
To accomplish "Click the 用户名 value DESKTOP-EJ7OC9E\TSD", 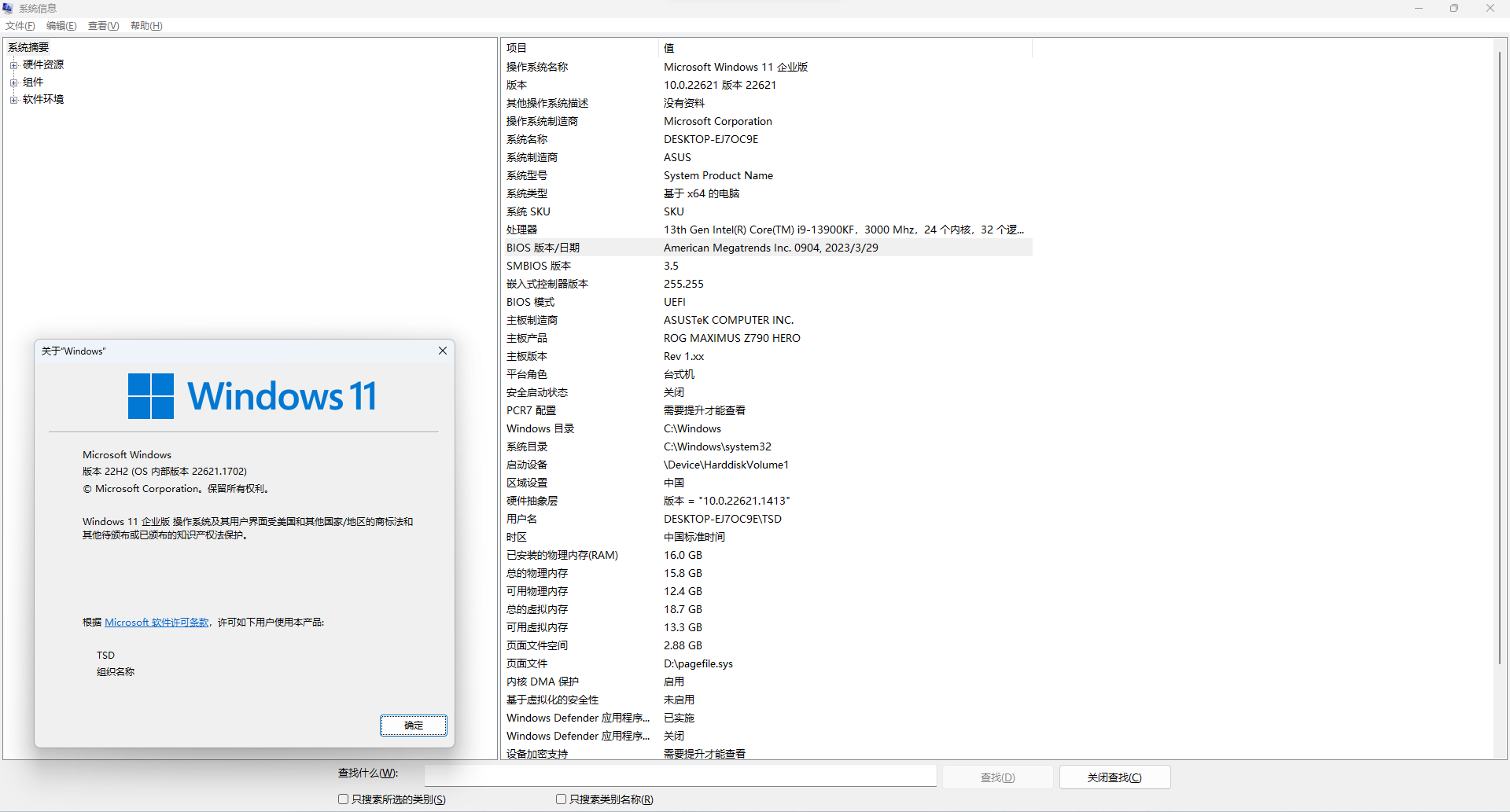I will 723,519.
